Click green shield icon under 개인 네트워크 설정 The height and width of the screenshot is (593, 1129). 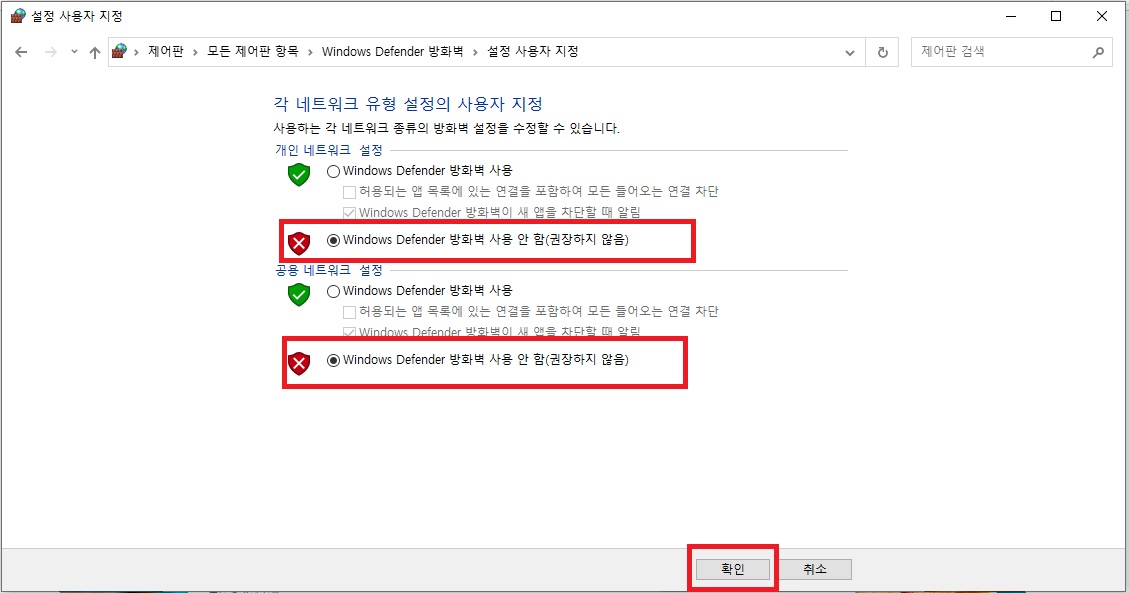(299, 174)
